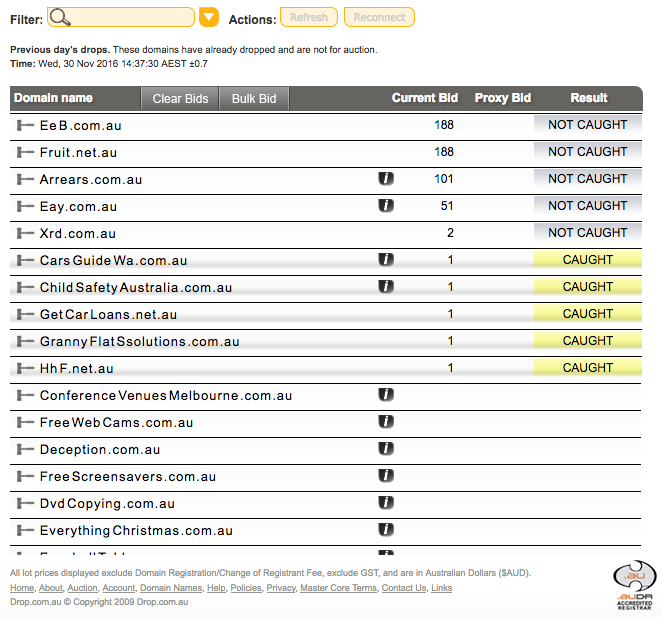
Task: Click hammer icon beside Arrears.com.au
Action: (25, 179)
